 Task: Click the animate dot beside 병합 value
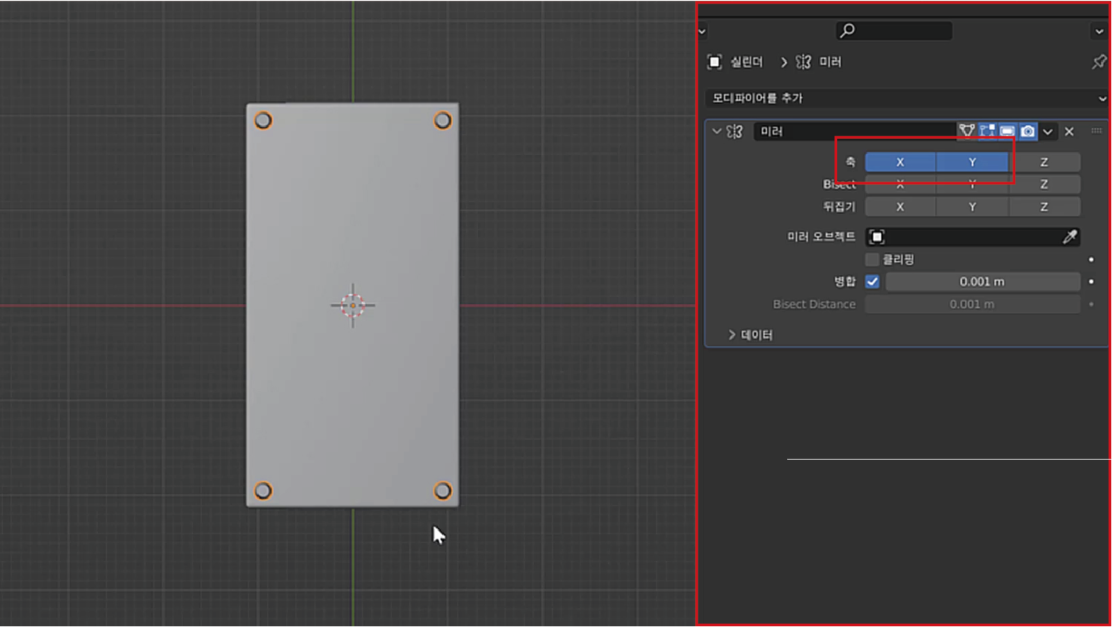pos(1092,282)
